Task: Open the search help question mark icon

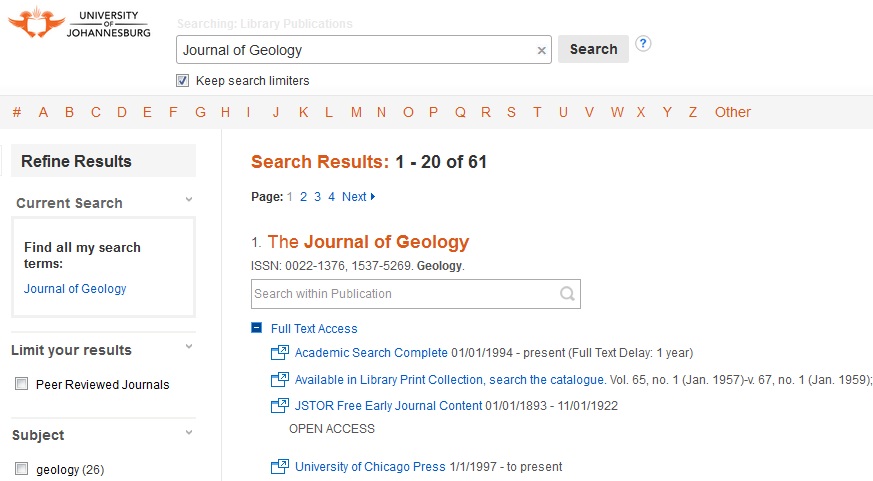Action: pos(643,43)
